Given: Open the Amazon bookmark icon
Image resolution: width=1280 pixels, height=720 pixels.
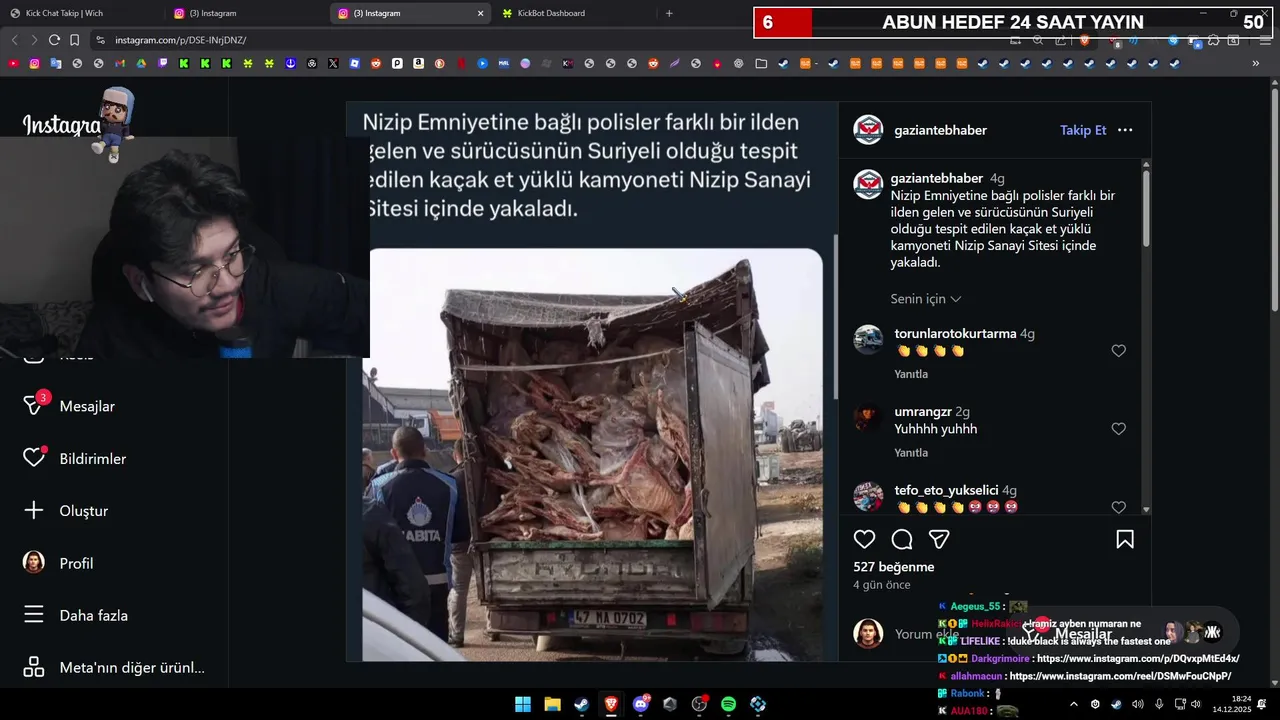Looking at the screenshot, I should click(x=418, y=63).
